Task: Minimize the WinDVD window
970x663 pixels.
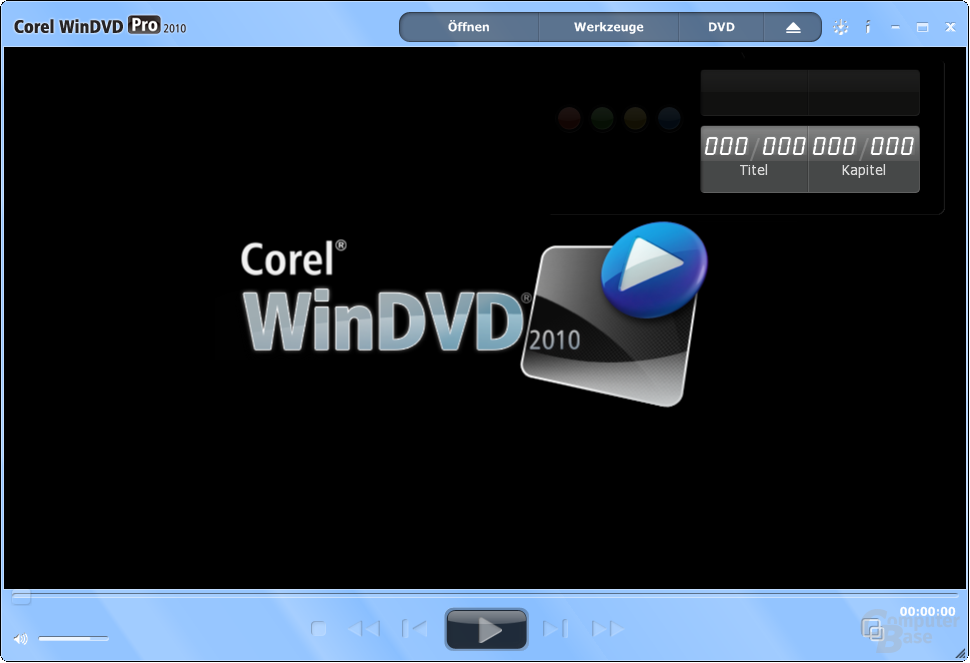Action: (895, 27)
